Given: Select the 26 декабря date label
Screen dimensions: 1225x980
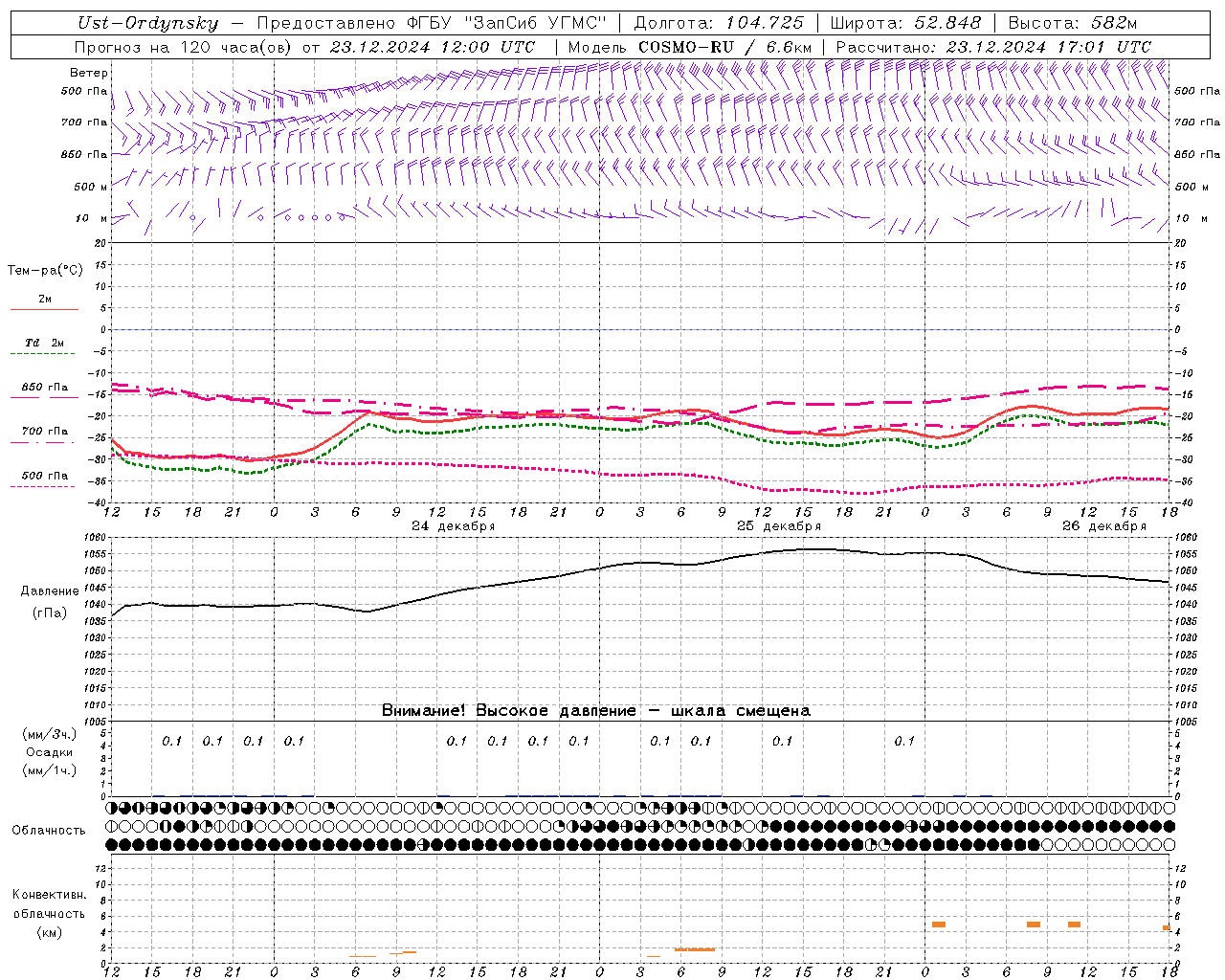Looking at the screenshot, I should 1104,526.
